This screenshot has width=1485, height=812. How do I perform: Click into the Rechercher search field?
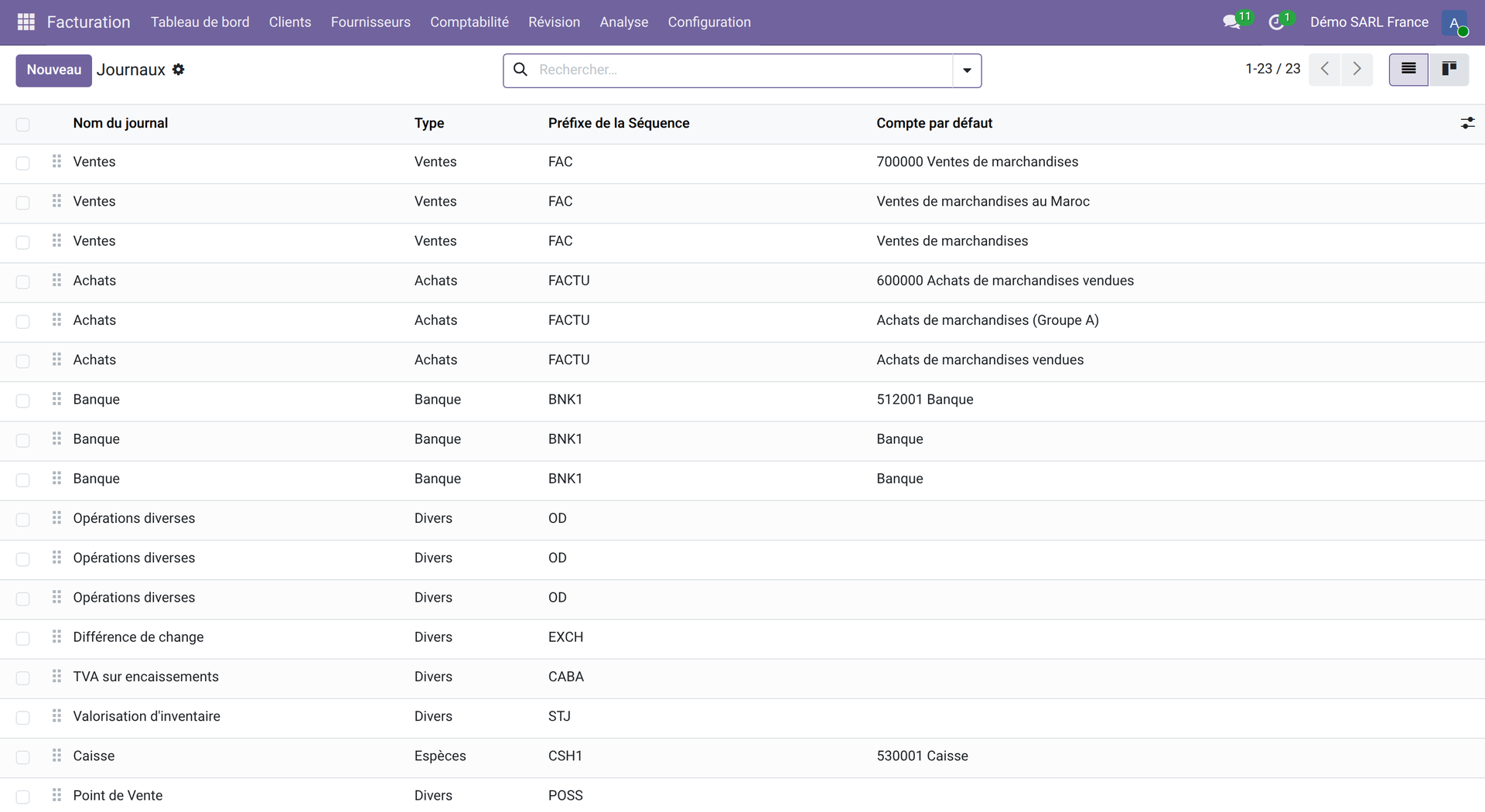(x=742, y=70)
